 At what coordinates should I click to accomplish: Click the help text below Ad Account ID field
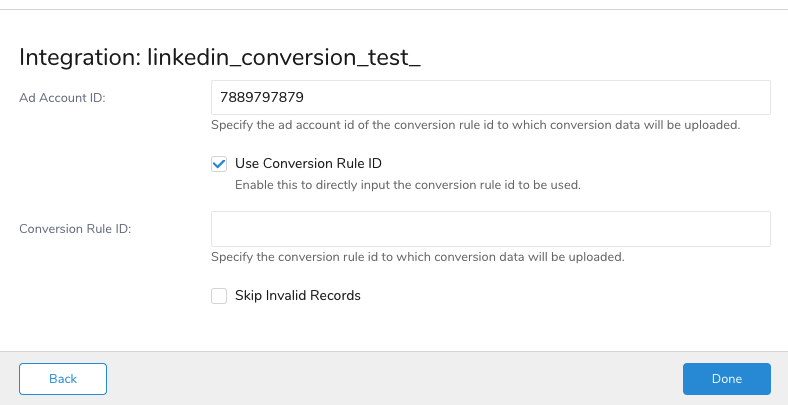pos(475,126)
